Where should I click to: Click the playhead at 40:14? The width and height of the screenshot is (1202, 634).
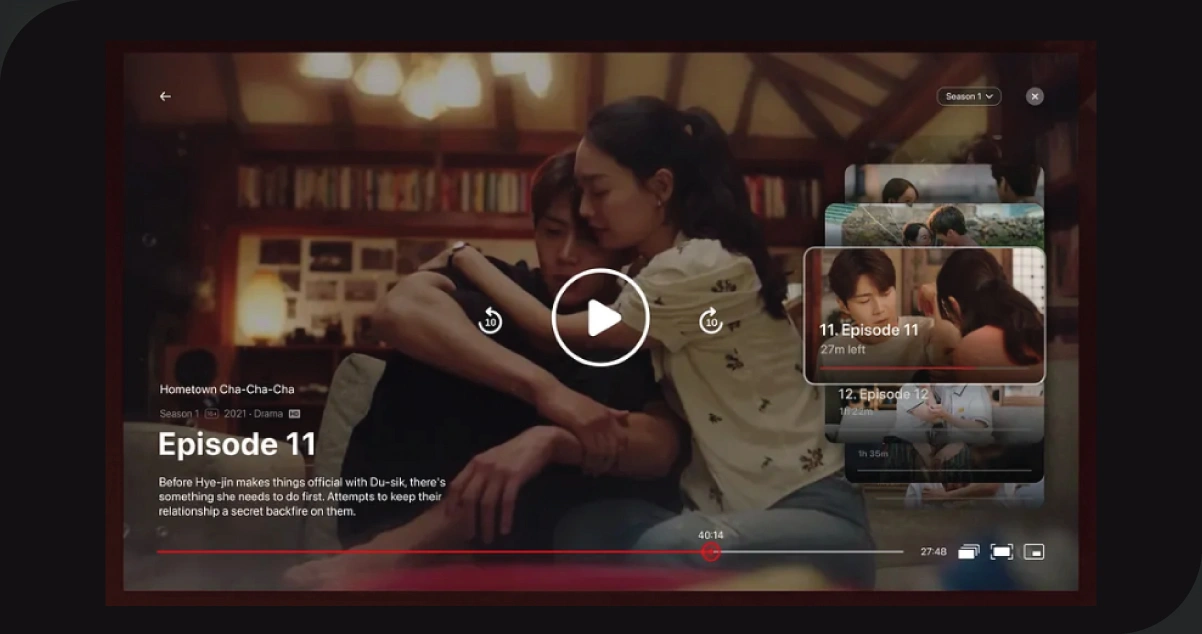pyautogui.click(x=711, y=550)
